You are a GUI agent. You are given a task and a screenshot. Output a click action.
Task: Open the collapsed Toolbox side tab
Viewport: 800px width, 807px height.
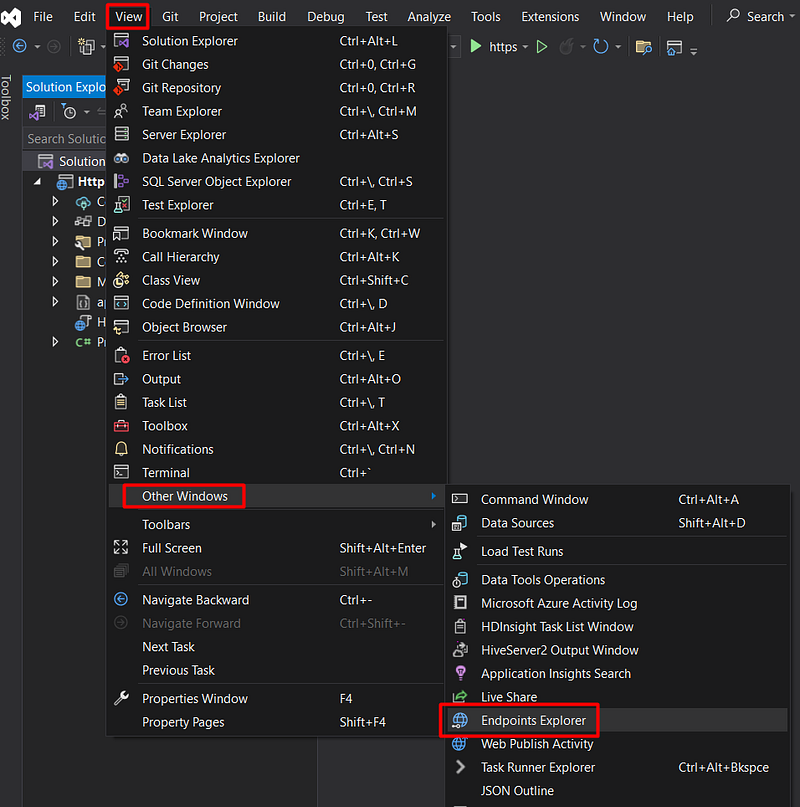(6, 97)
